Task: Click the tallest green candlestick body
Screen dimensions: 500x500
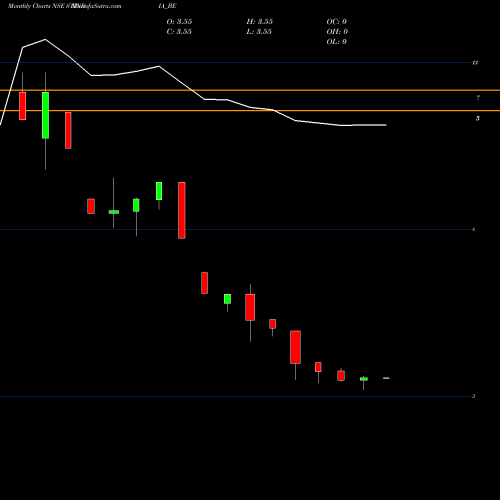Action: (x=45, y=115)
